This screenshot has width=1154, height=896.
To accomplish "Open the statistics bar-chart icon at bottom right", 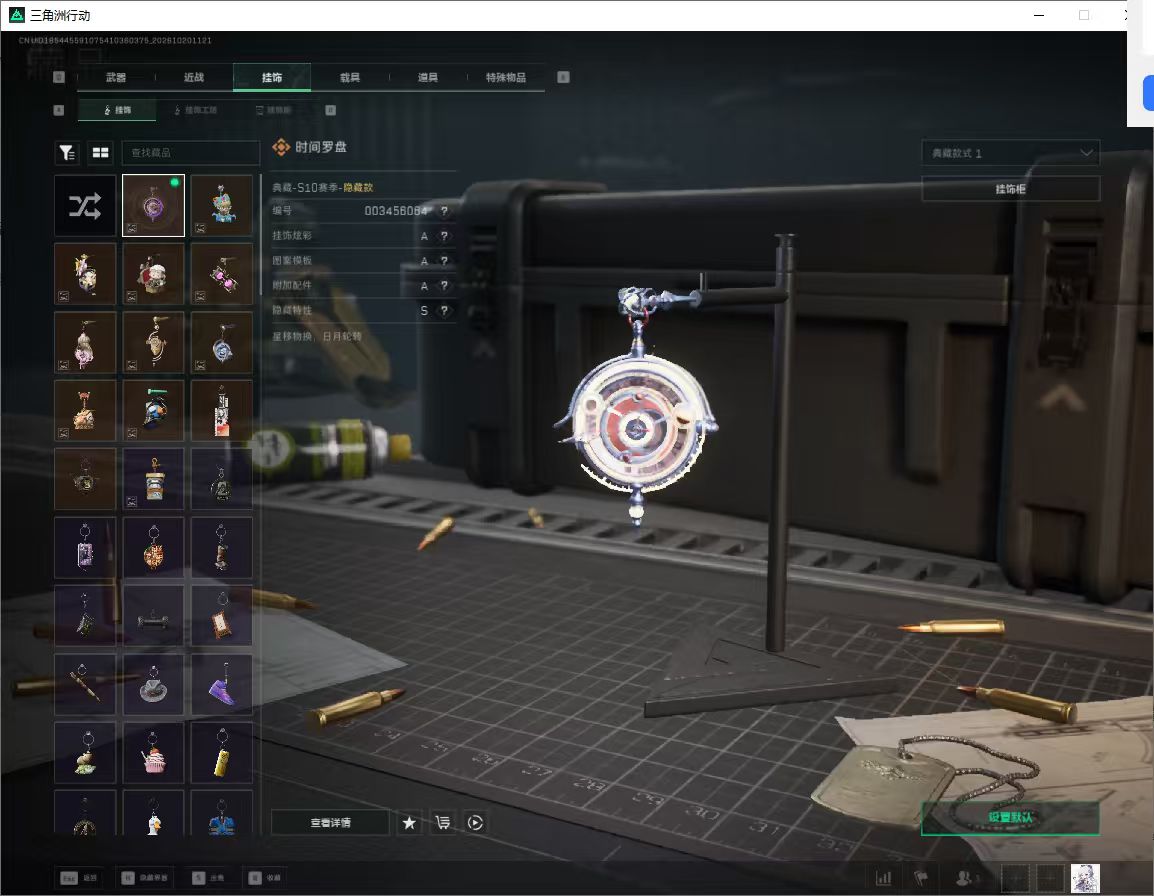I will [x=883, y=878].
